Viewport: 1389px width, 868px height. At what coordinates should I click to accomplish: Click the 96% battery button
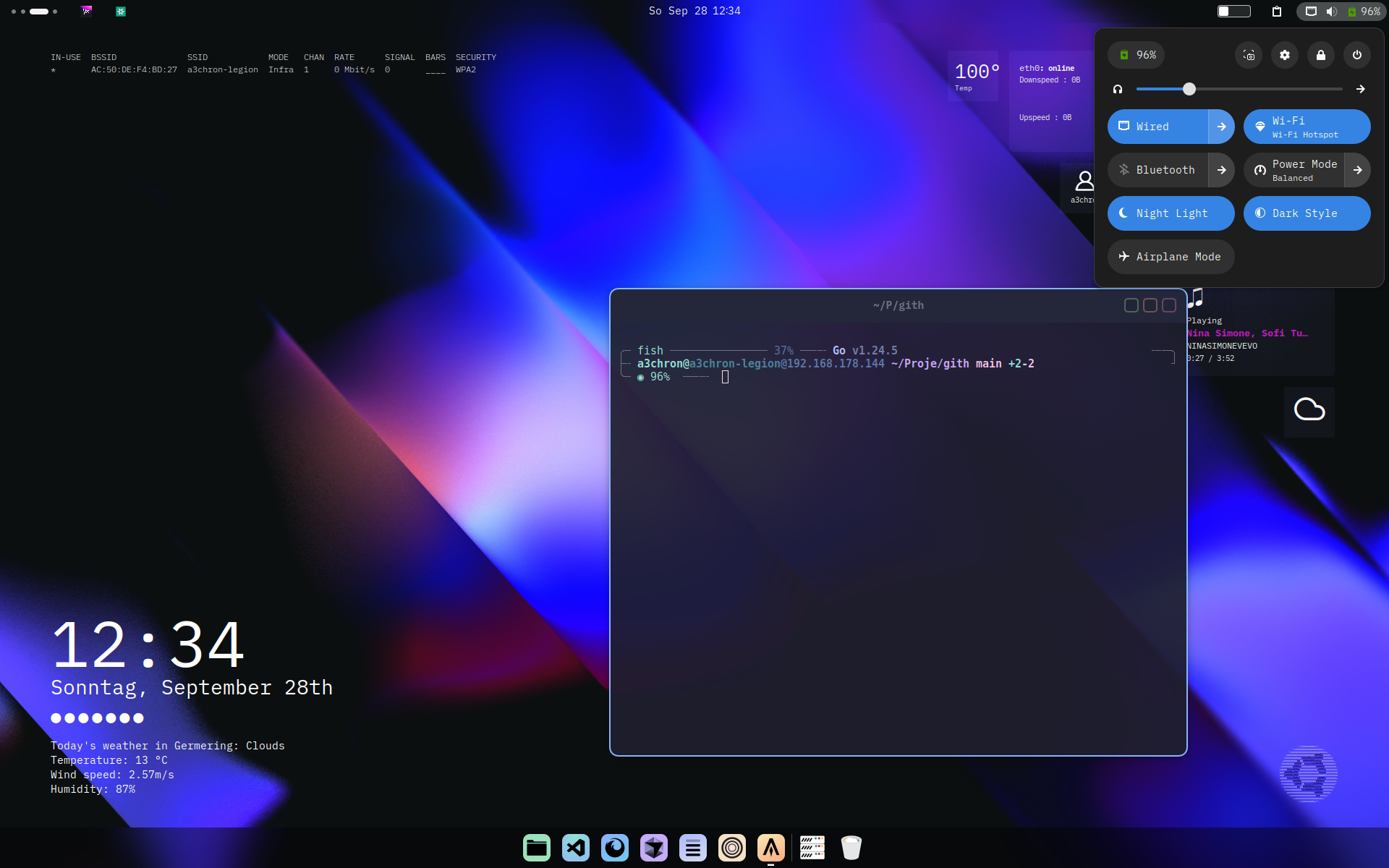pos(1137,55)
